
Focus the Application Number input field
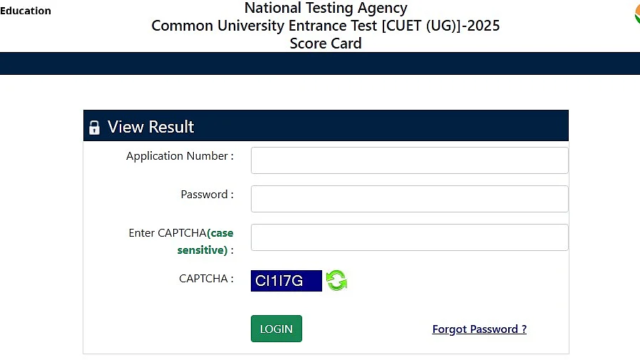[x=409, y=160]
